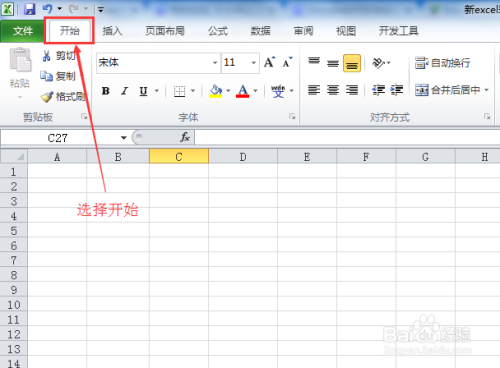This screenshot has width=500, height=368.
Task: Click the Undo icon
Action: pos(48,9)
